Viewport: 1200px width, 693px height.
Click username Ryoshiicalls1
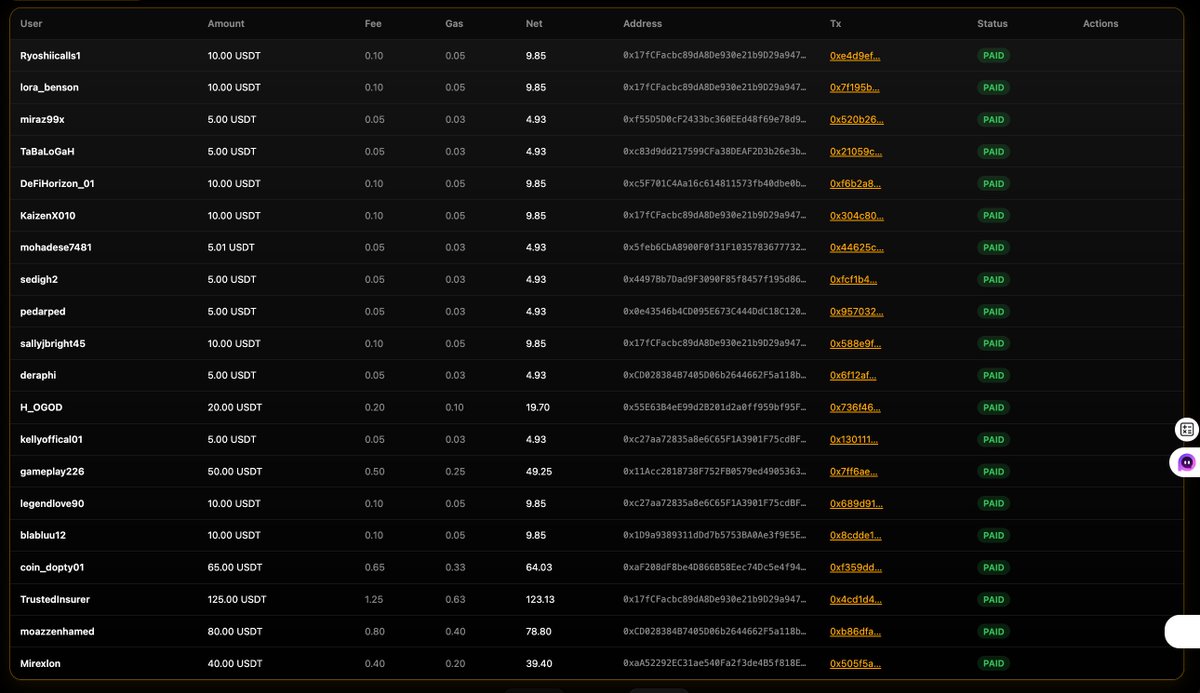(x=50, y=56)
